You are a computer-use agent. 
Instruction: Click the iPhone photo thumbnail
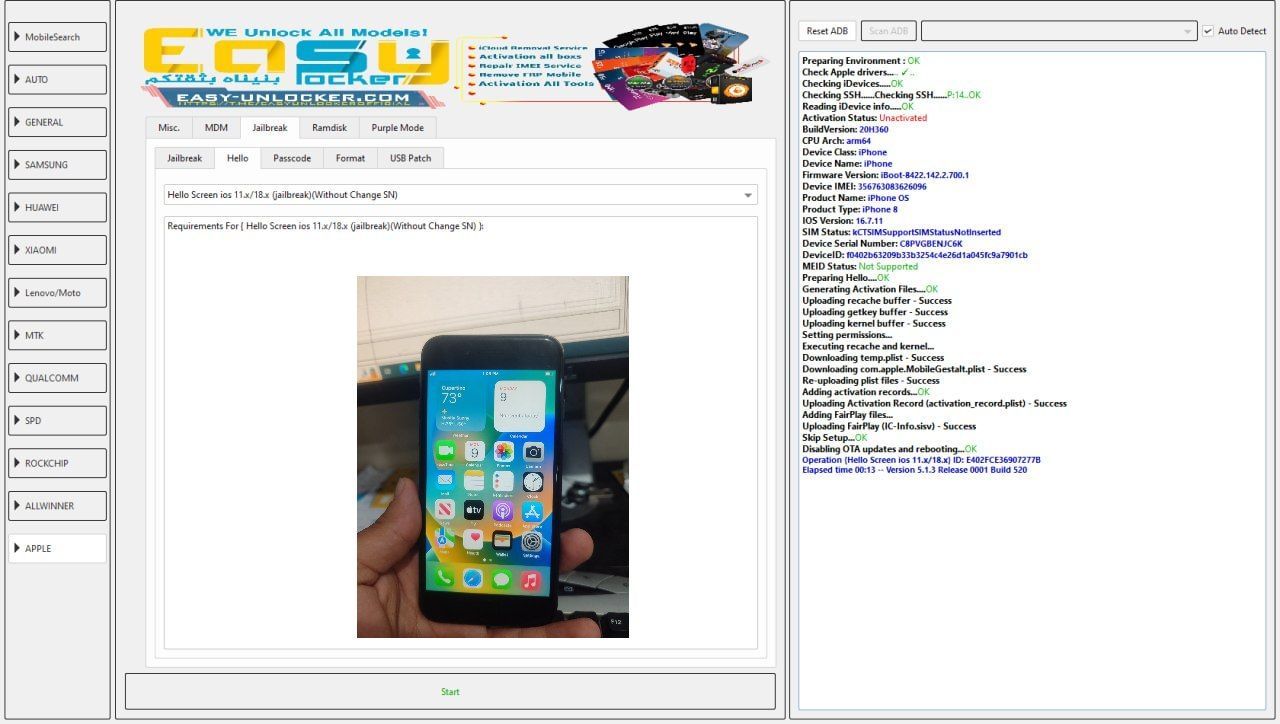493,457
